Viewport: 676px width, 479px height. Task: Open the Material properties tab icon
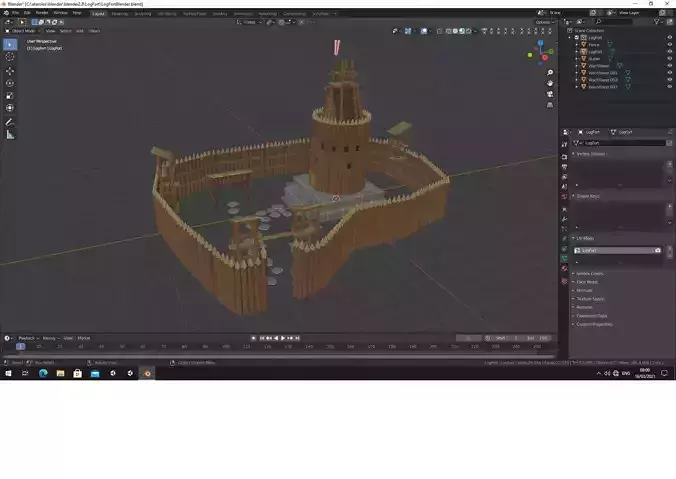pyautogui.click(x=564, y=268)
